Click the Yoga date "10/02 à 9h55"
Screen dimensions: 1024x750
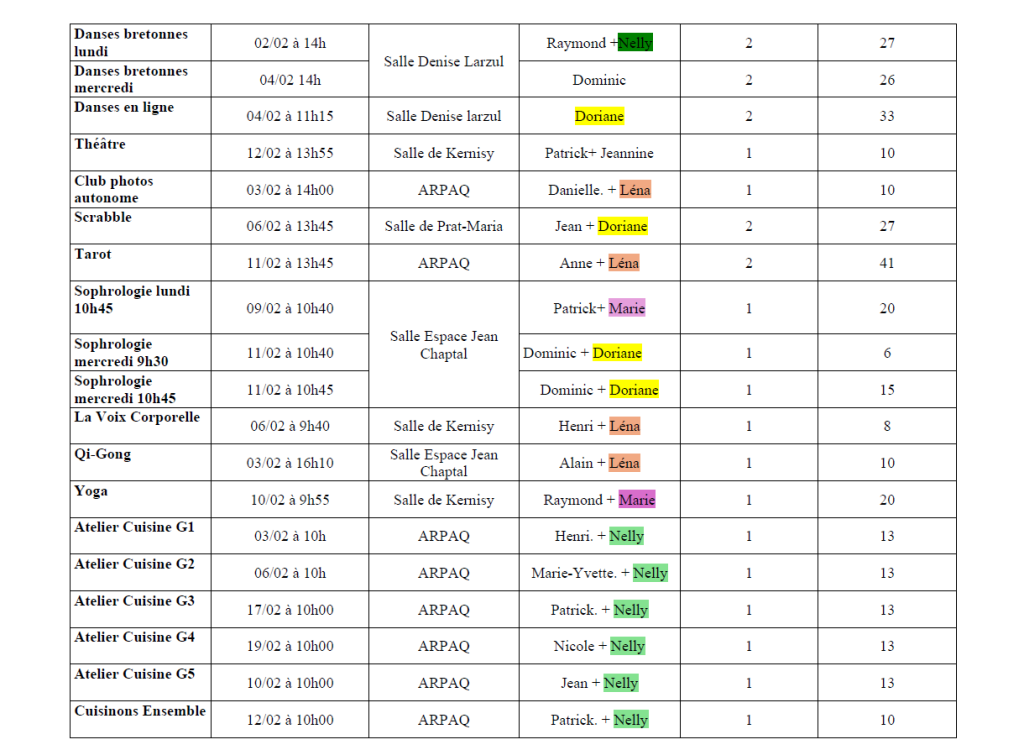(290, 500)
